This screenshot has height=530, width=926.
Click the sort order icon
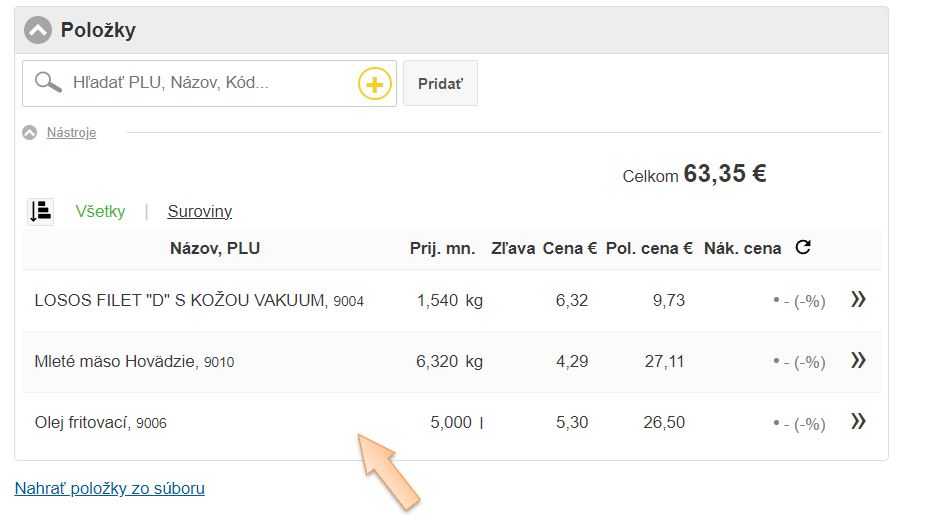click(40, 211)
